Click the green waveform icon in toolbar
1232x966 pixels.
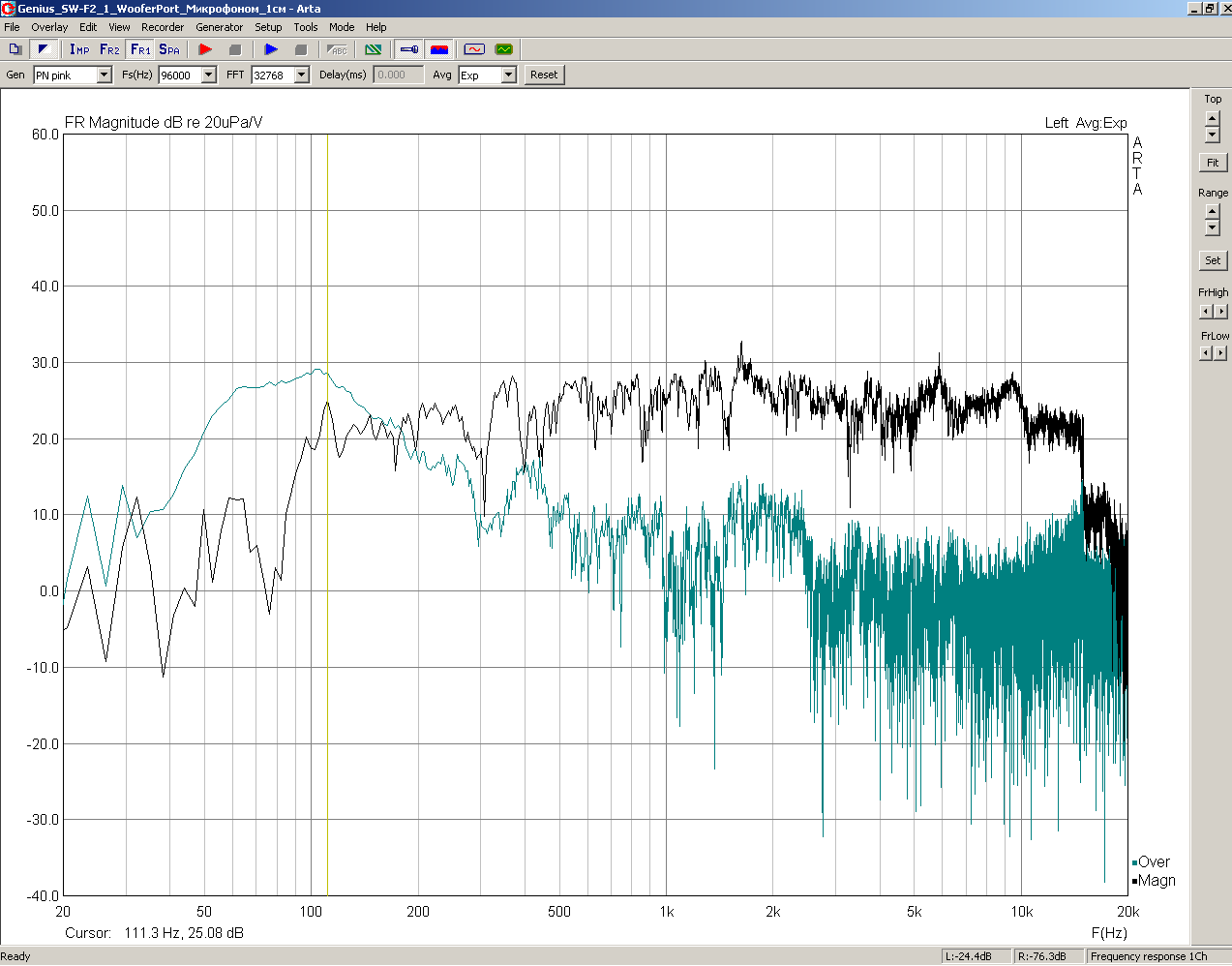point(503,49)
